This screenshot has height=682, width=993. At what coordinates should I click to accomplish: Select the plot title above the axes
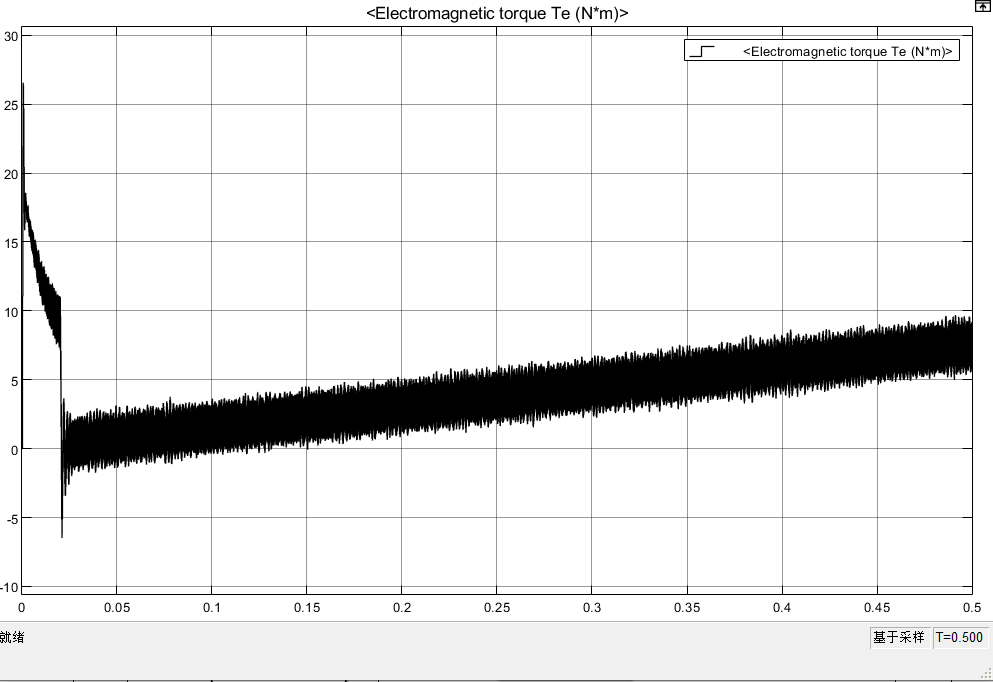point(497,13)
